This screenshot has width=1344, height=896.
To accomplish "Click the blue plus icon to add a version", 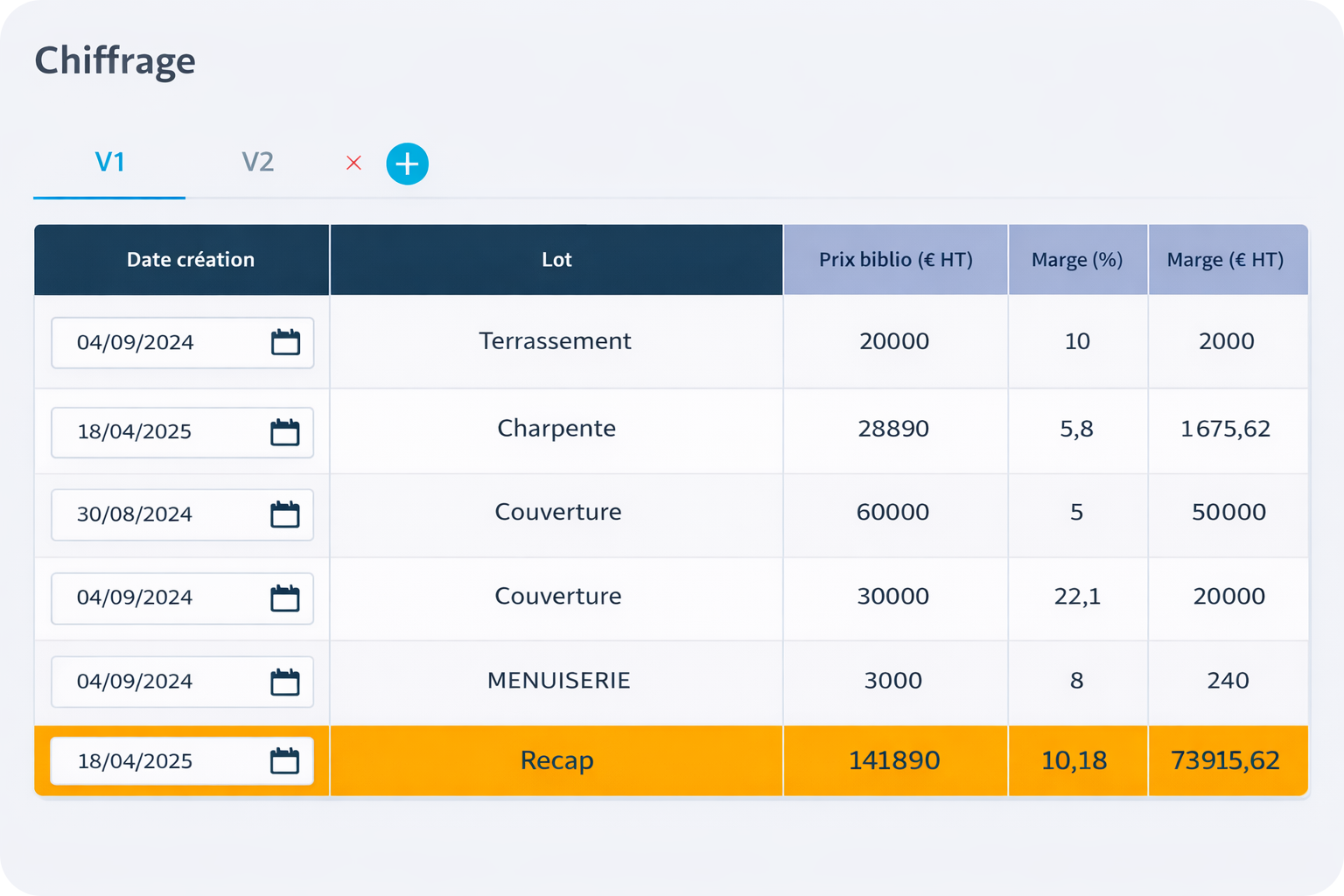I will point(407,164).
